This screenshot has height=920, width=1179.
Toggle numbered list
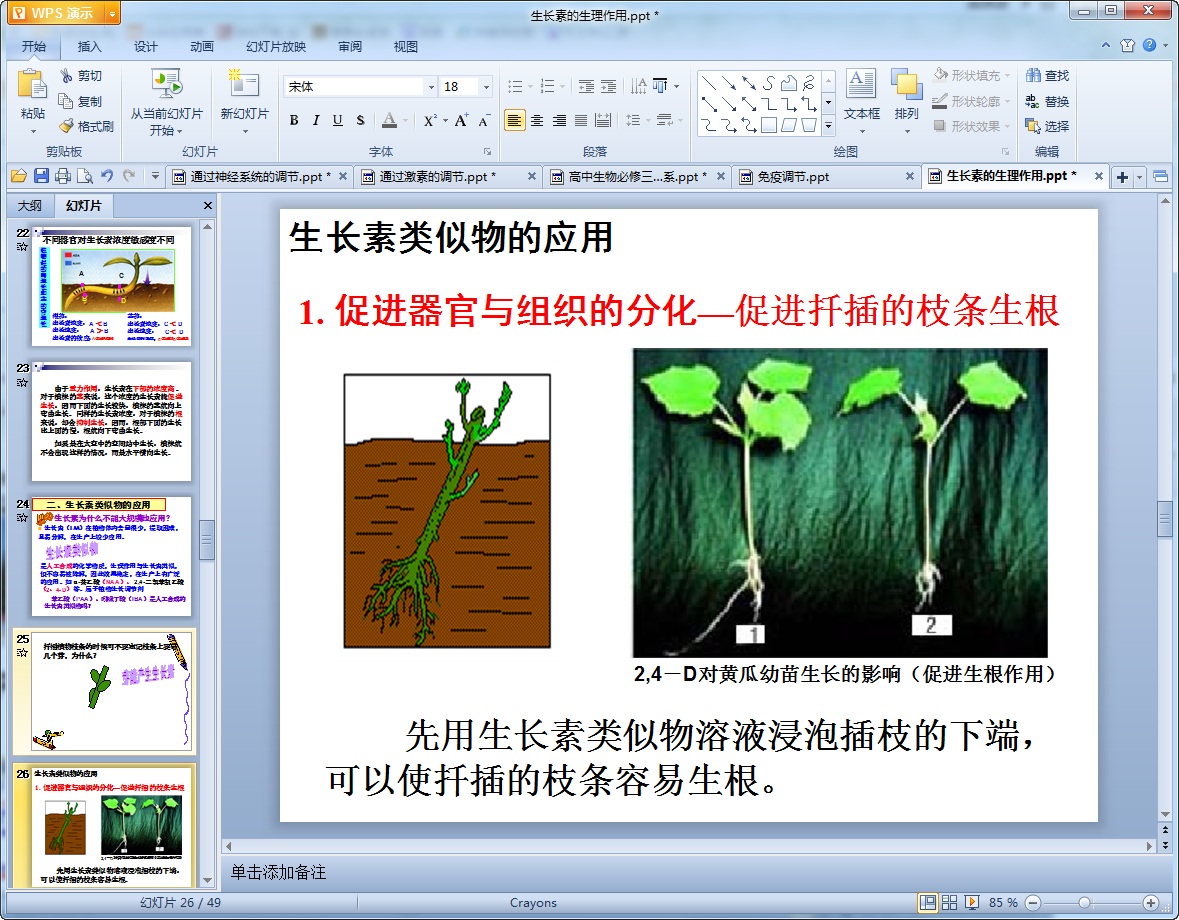(x=547, y=86)
